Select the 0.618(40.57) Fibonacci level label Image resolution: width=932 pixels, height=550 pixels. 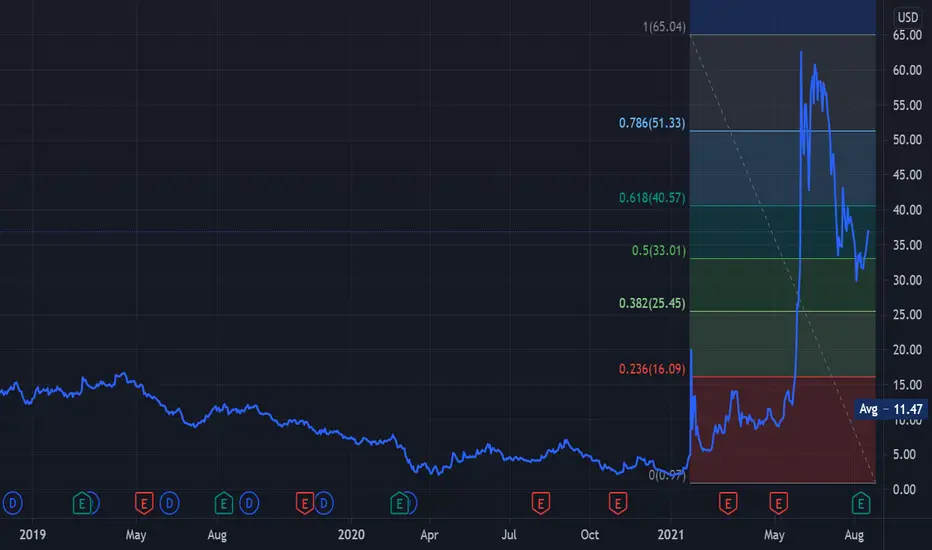652,198
